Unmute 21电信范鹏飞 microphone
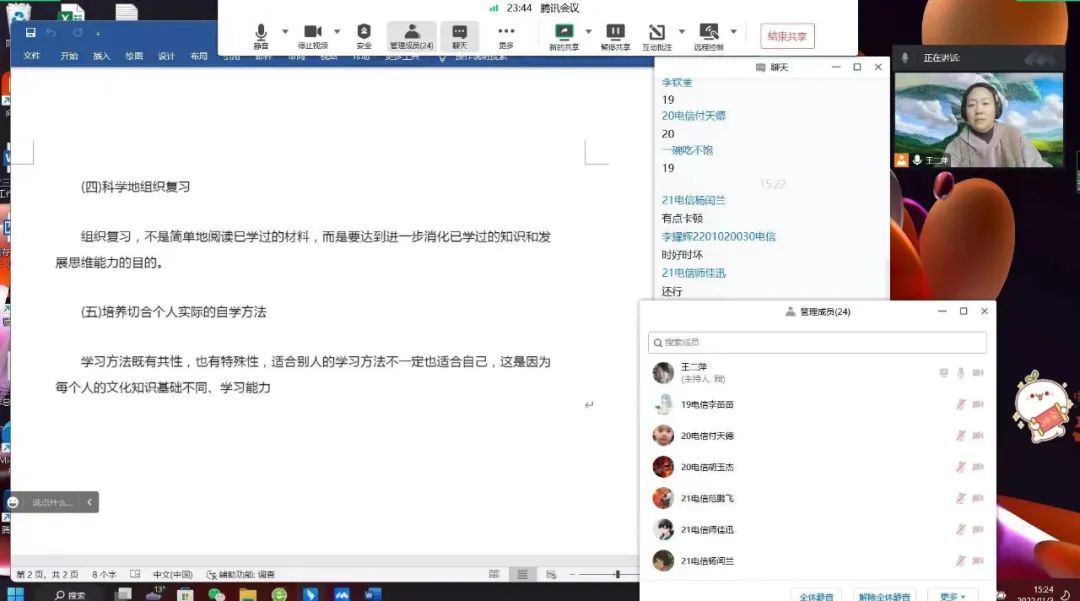 click(961, 498)
